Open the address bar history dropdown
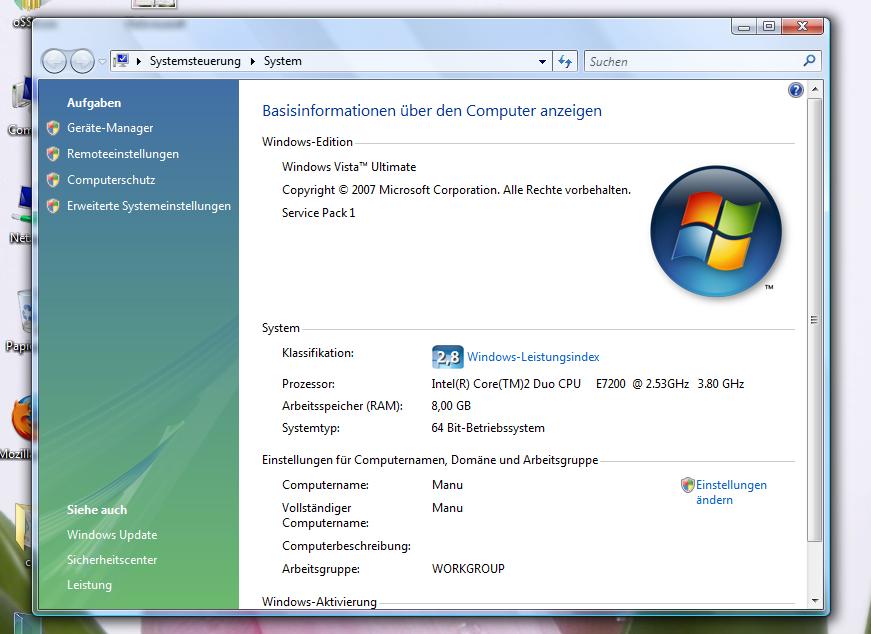The width and height of the screenshot is (871, 634). pos(543,61)
